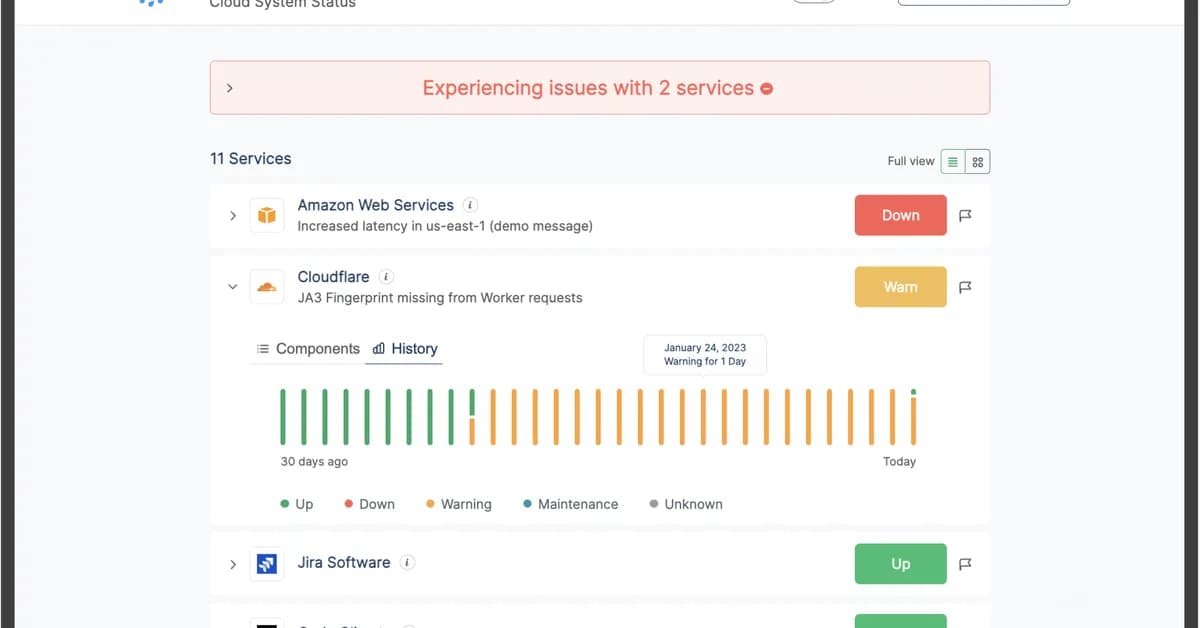Expand the Amazon Web Services row
The width and height of the screenshot is (1200, 628).
click(233, 215)
